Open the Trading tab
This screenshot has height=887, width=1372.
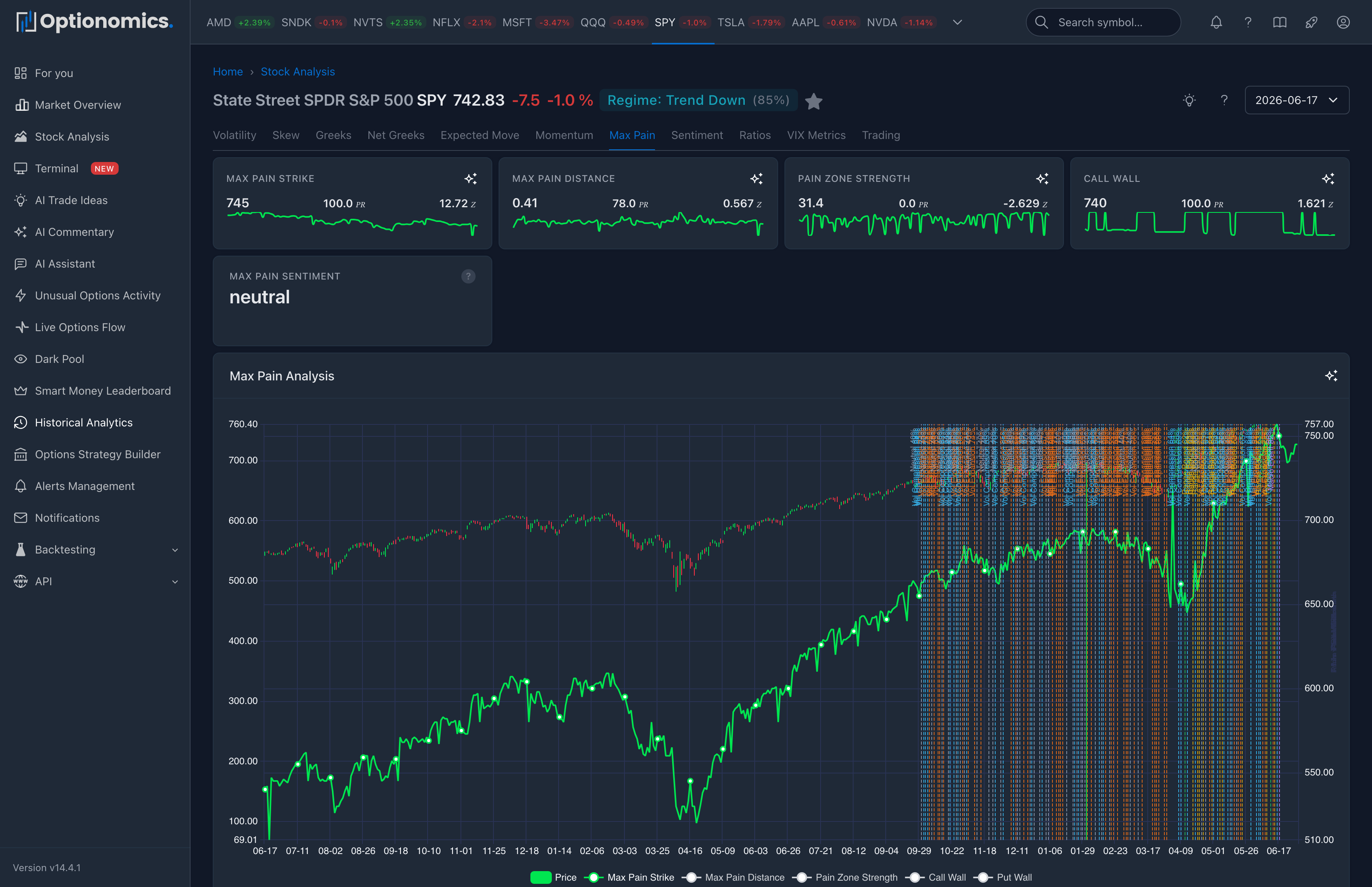coord(881,135)
